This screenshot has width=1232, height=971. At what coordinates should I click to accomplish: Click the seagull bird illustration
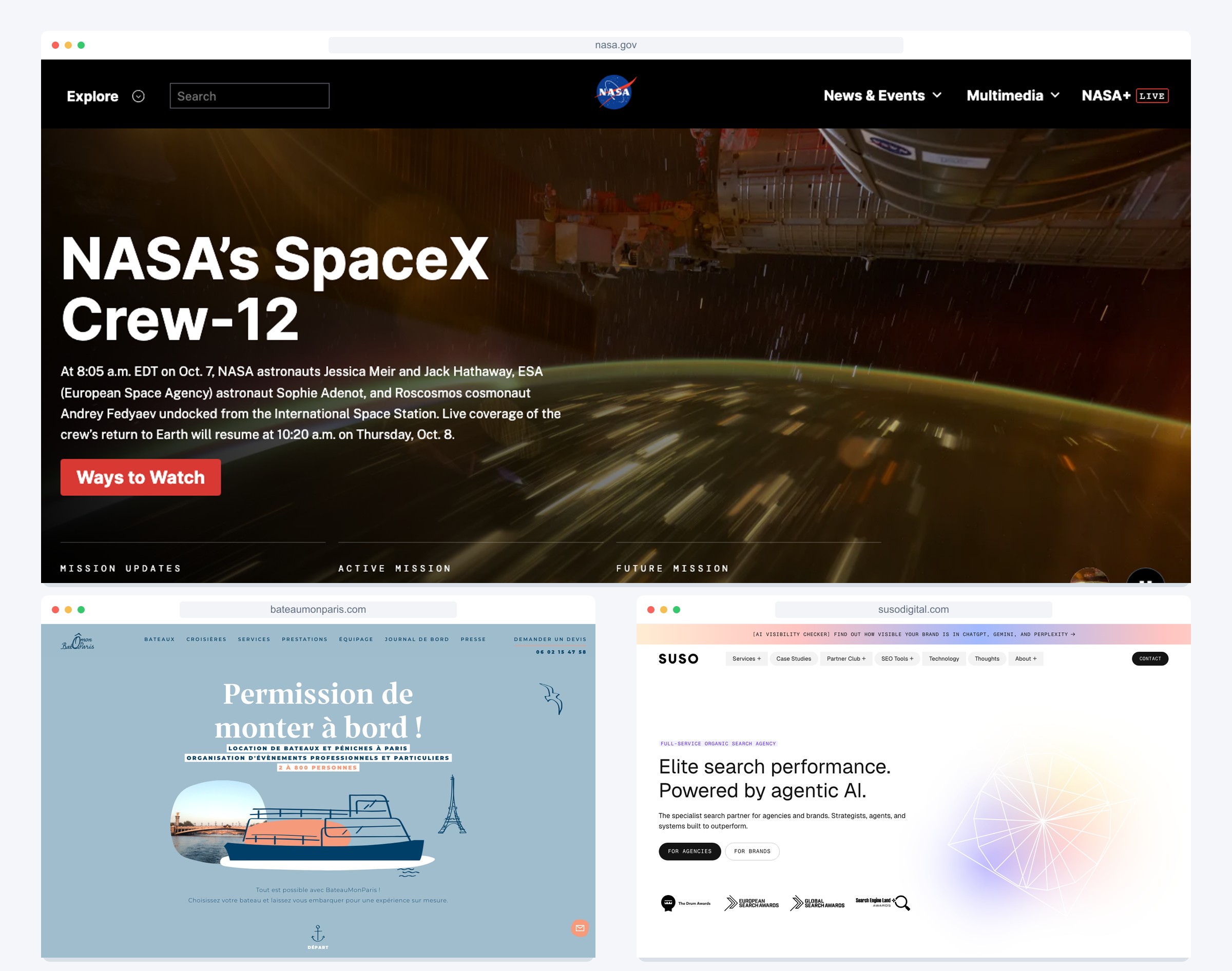click(x=551, y=698)
